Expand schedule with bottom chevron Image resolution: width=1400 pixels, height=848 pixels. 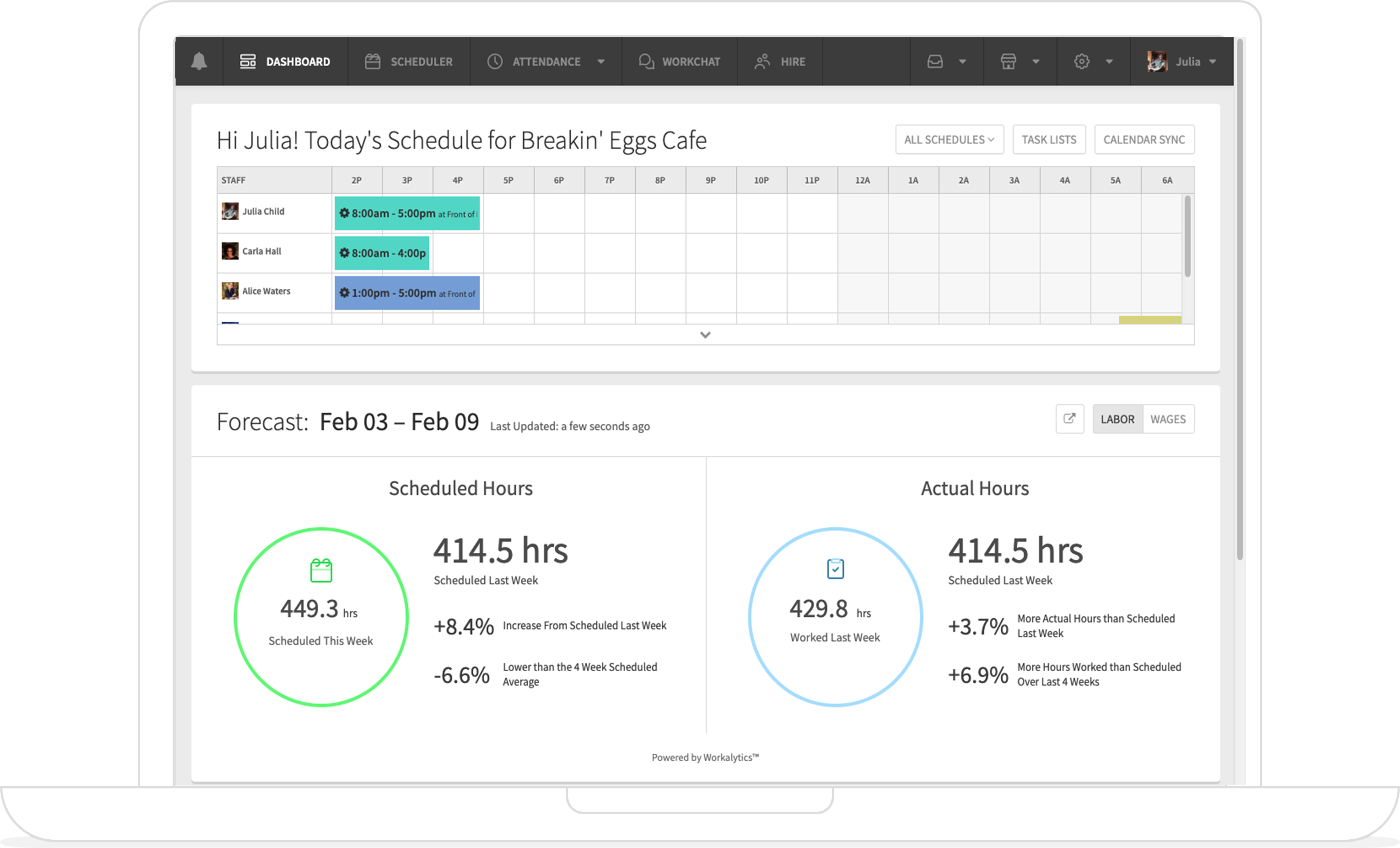tap(705, 335)
